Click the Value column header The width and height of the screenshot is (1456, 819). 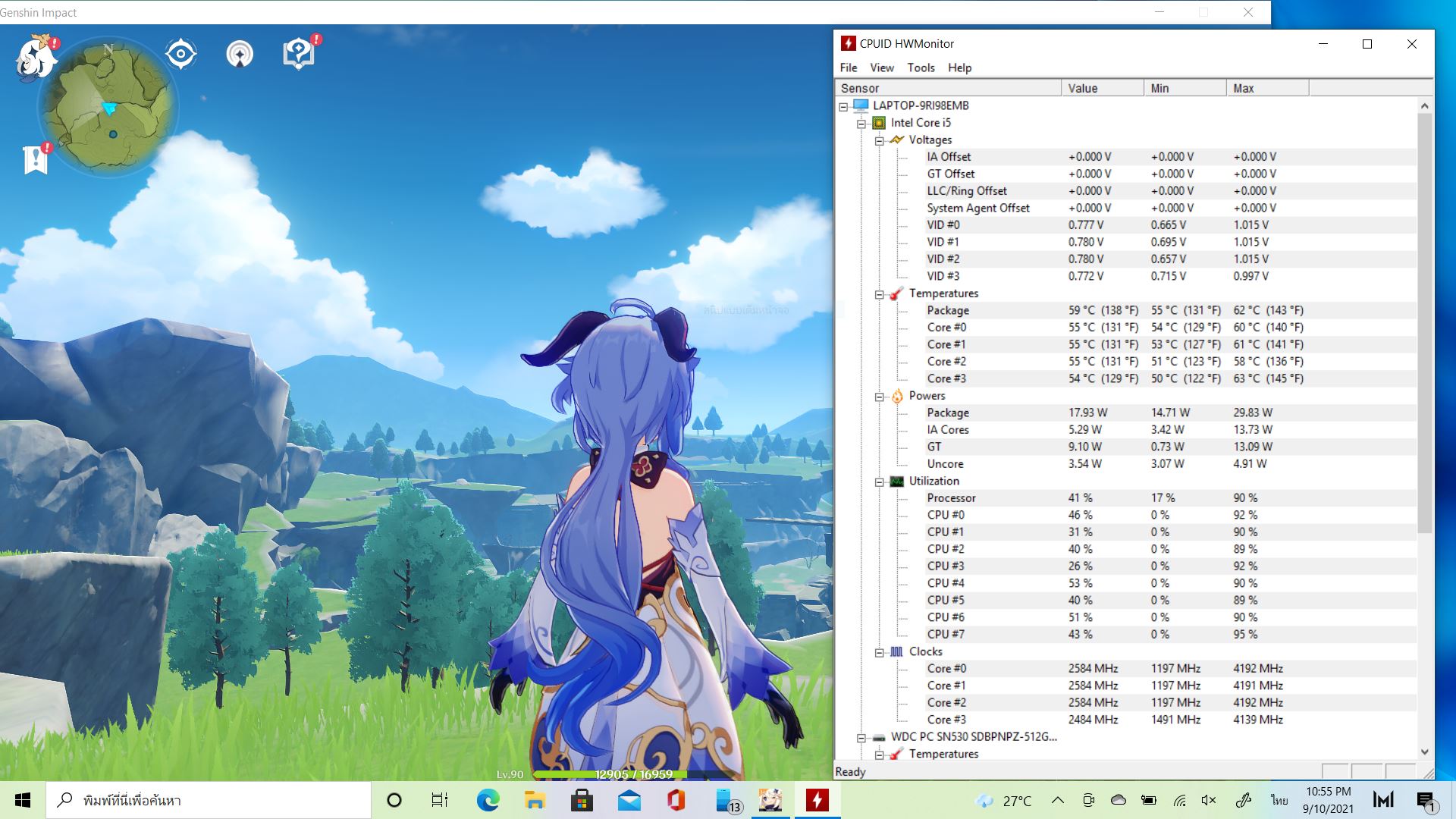[1103, 88]
